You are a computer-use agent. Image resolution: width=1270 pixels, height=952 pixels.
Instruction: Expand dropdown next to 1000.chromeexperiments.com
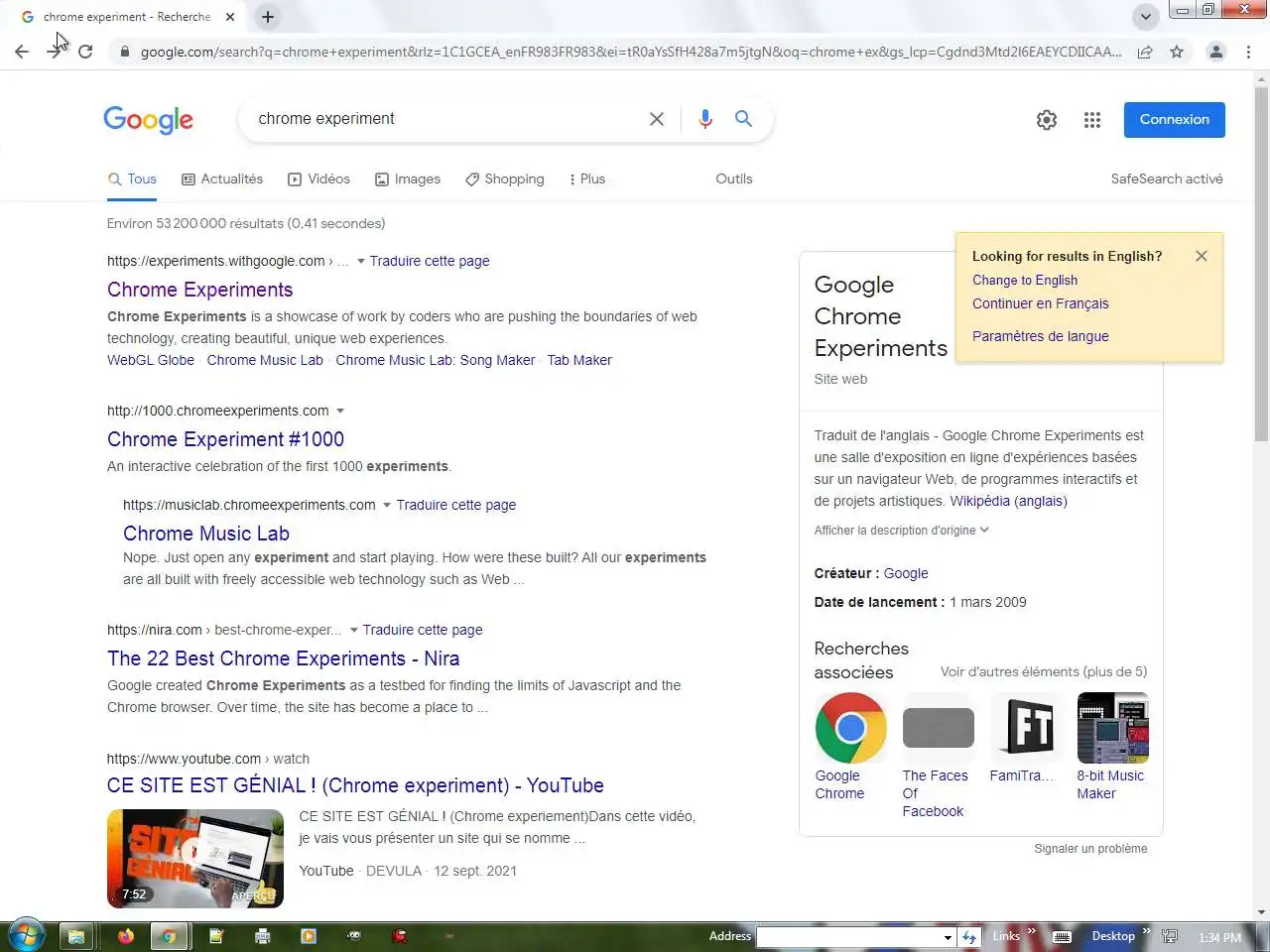[x=340, y=412]
